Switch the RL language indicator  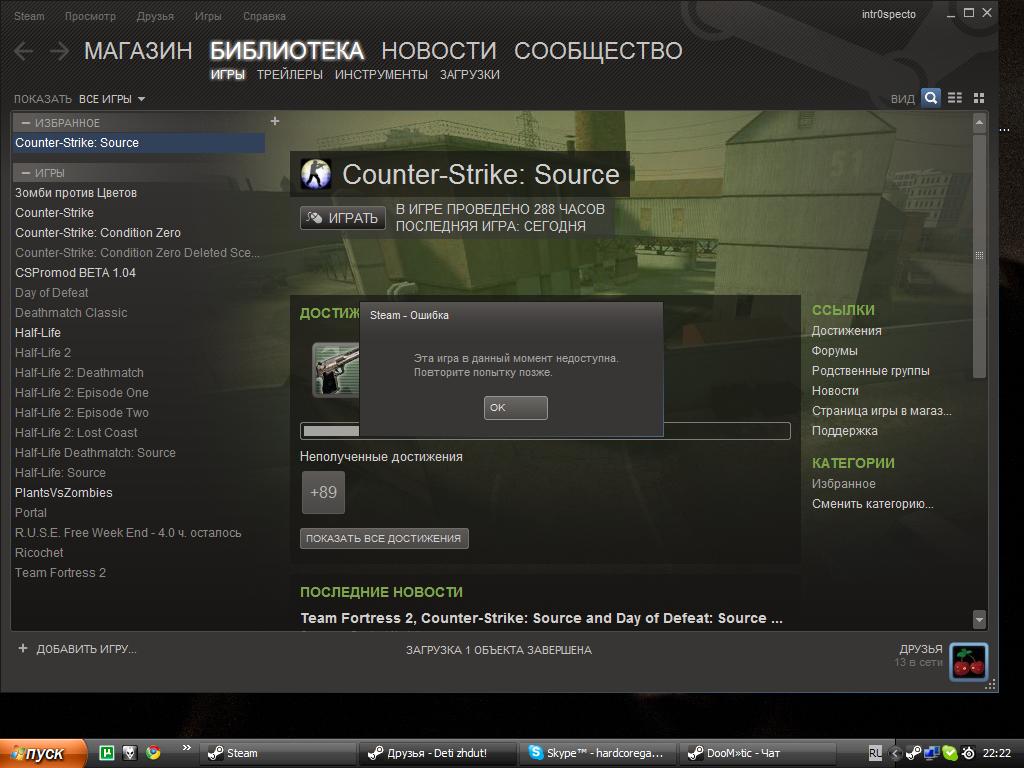point(875,753)
